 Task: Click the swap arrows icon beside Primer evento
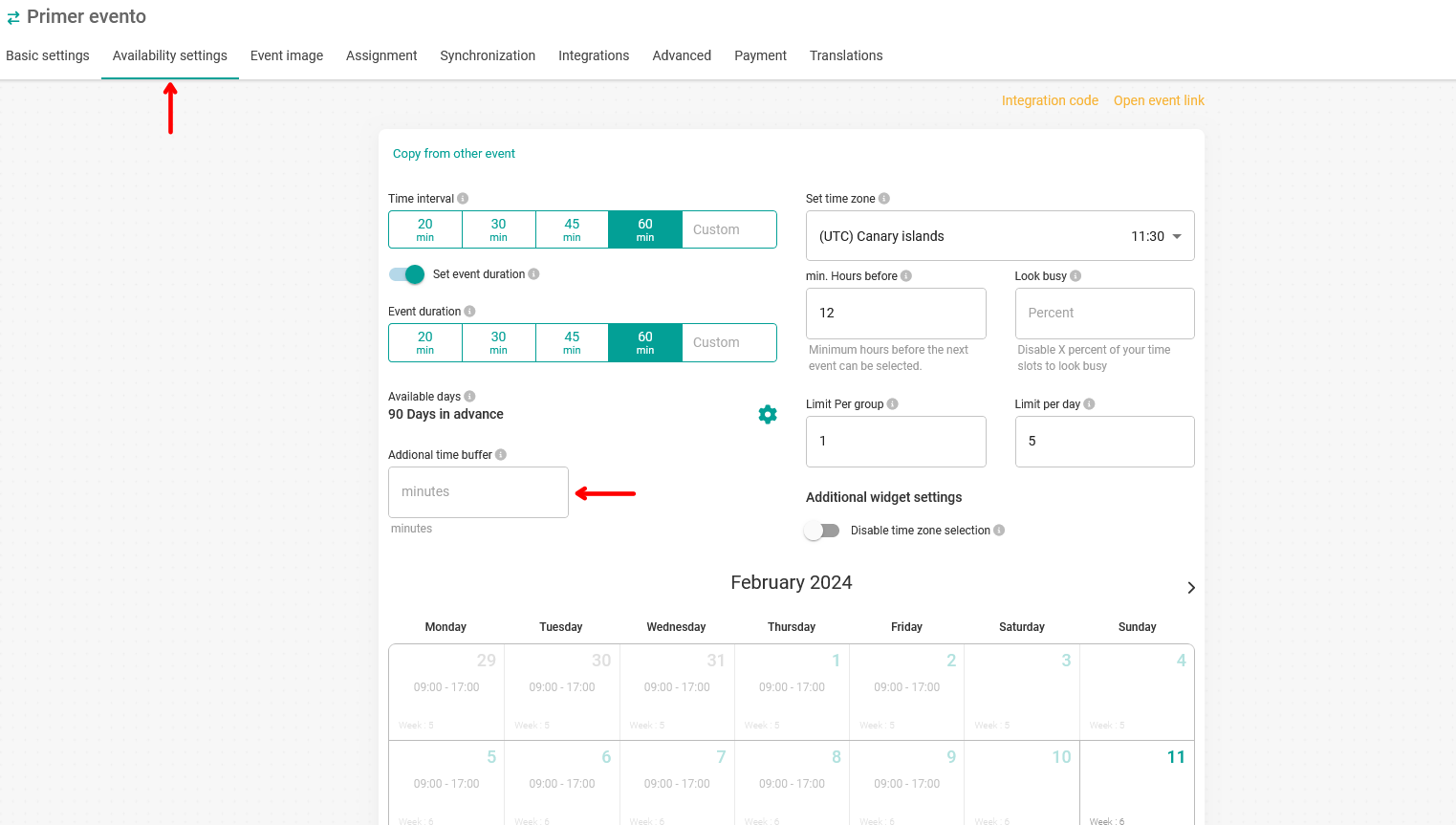pos(13,17)
